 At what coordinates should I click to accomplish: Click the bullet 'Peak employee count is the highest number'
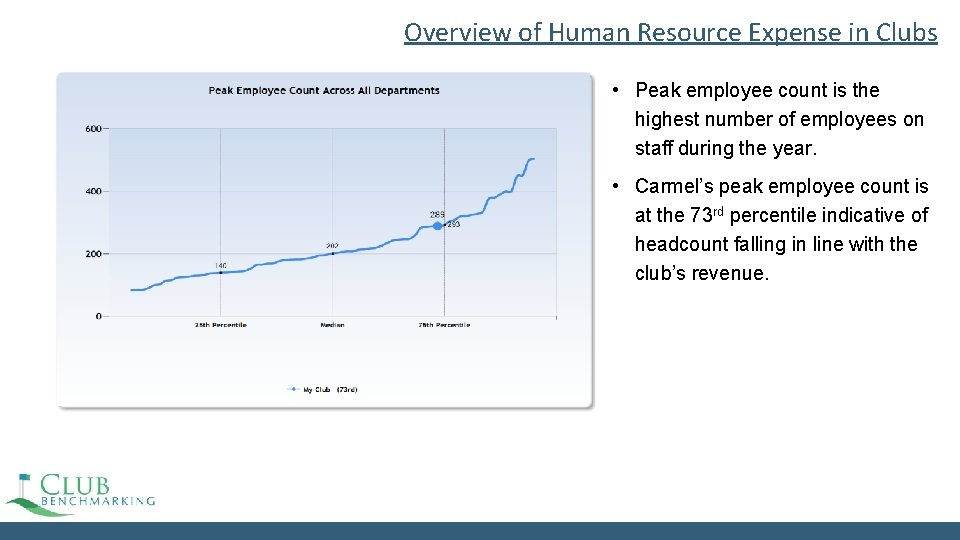point(779,119)
